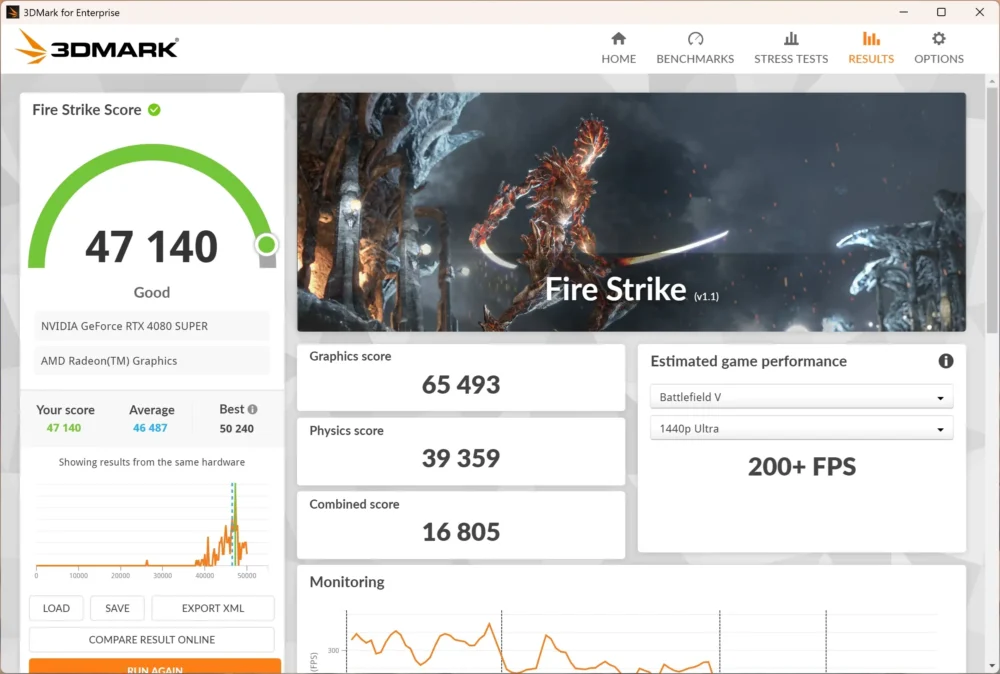Viewport: 1000px width, 674px height.
Task: Click the vertical scrollbar thumb
Action: click(992, 210)
